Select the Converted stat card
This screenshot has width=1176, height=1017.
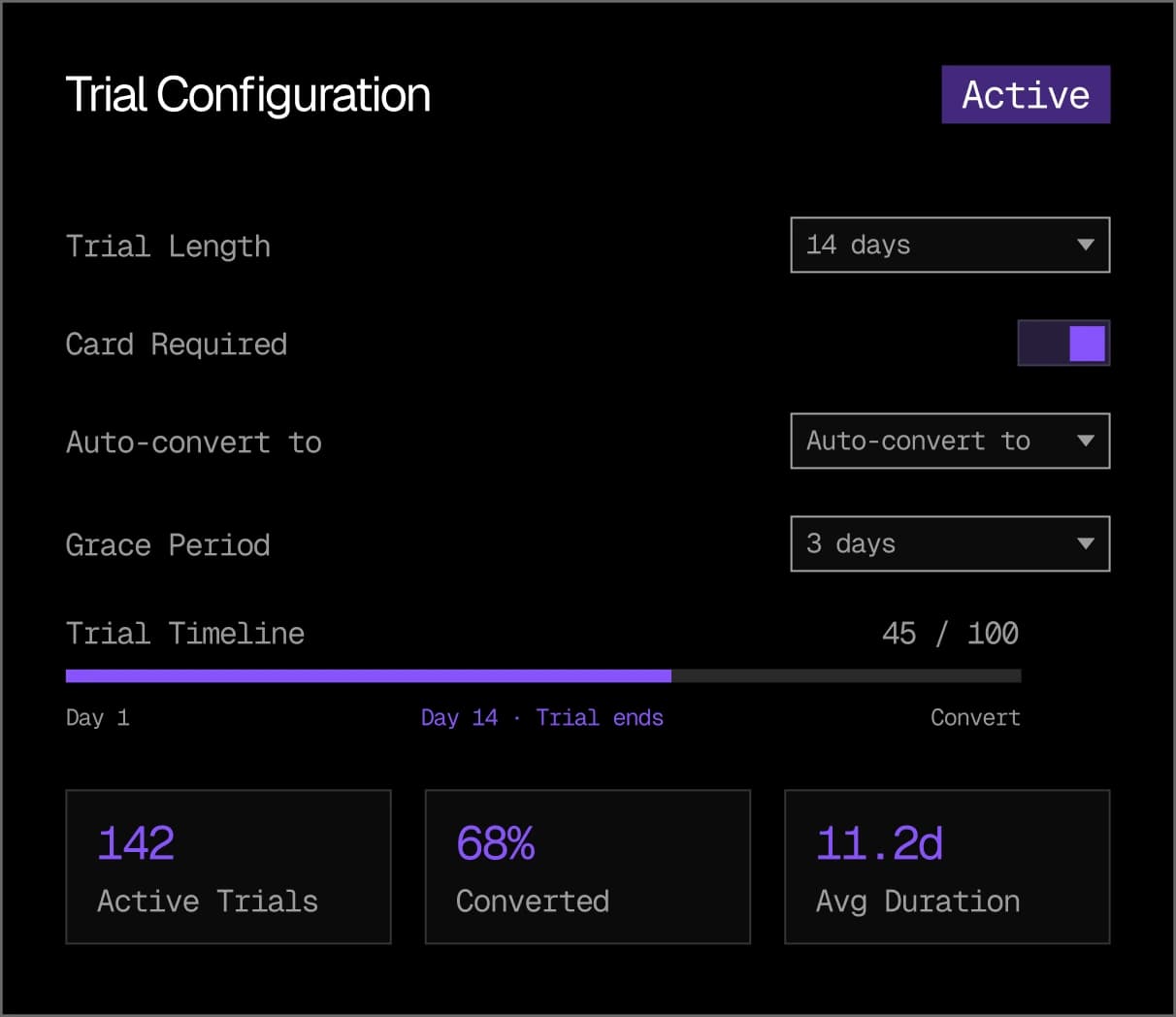tap(587, 867)
